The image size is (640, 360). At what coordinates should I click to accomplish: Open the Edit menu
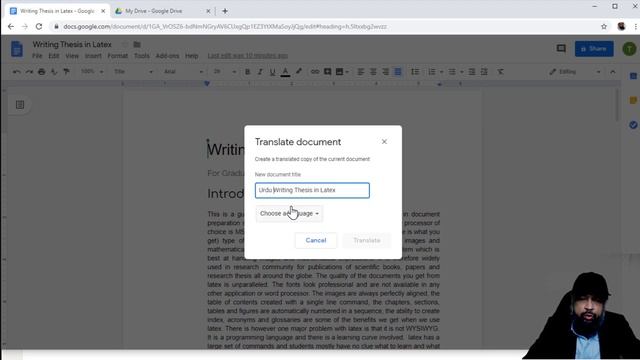coord(54,56)
